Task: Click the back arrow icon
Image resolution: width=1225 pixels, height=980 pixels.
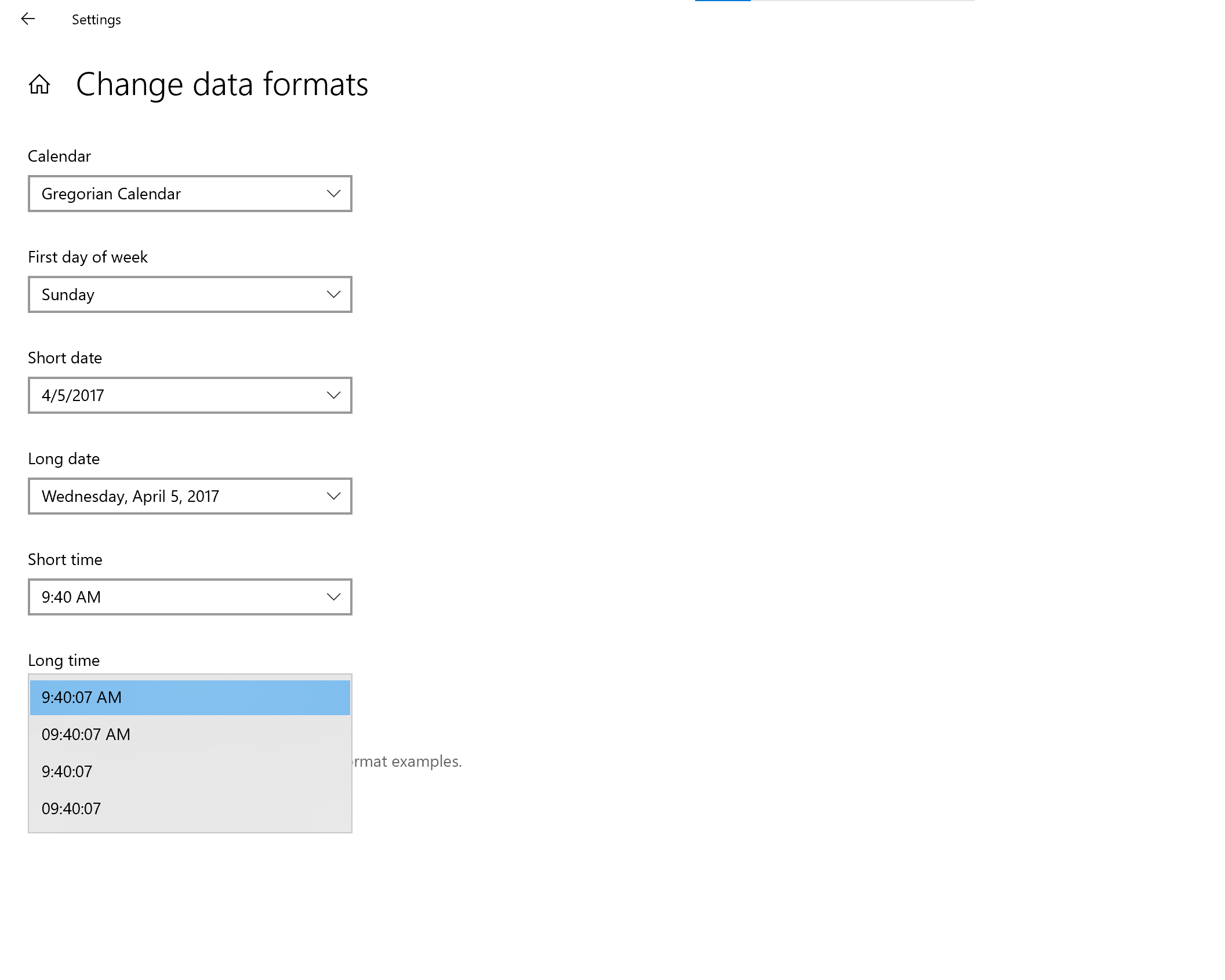Action: coord(28,19)
